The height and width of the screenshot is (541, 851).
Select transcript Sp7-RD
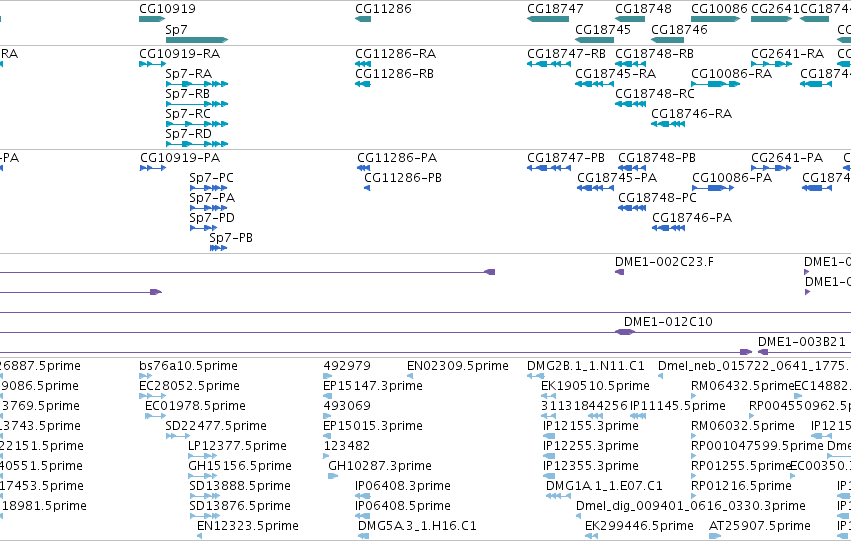[x=188, y=133]
